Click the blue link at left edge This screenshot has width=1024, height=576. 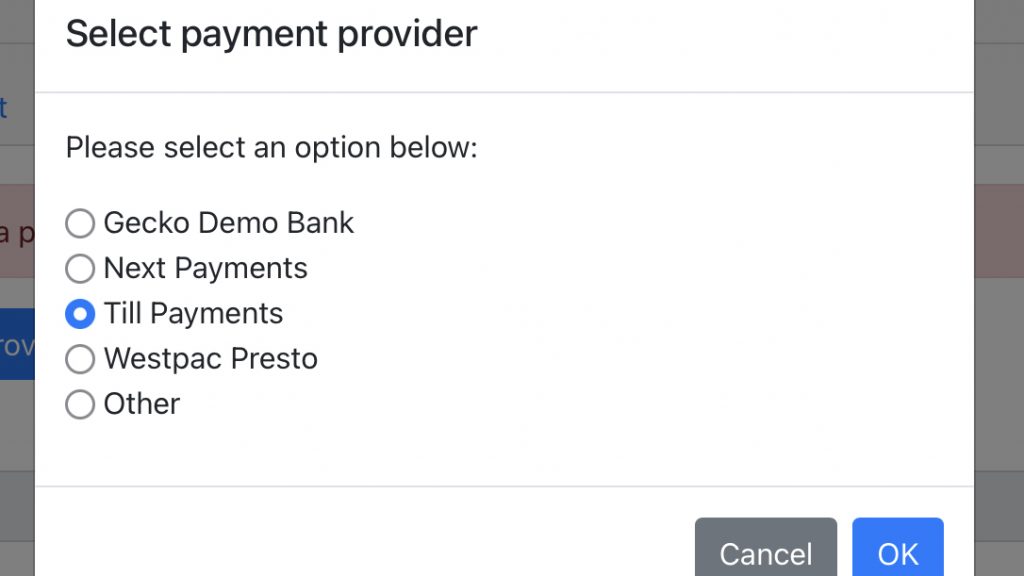pos(4,108)
